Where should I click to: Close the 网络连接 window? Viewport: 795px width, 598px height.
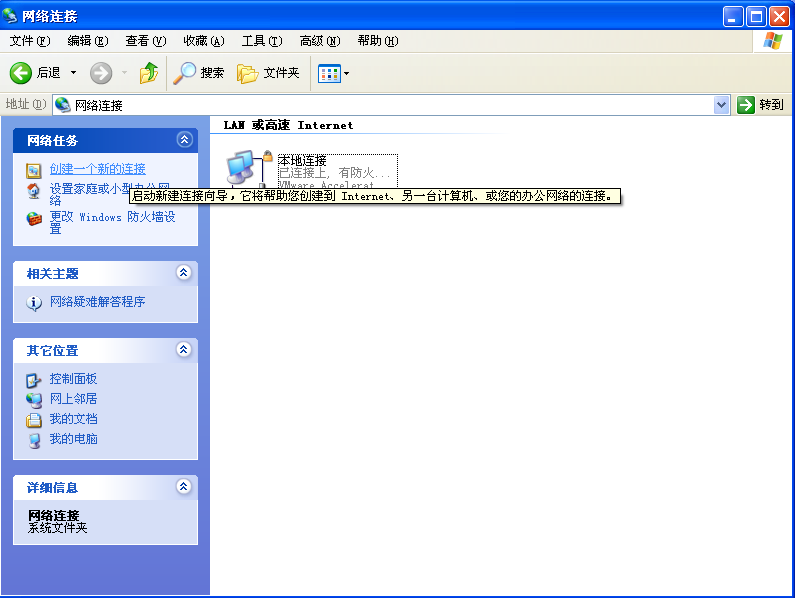pos(779,17)
